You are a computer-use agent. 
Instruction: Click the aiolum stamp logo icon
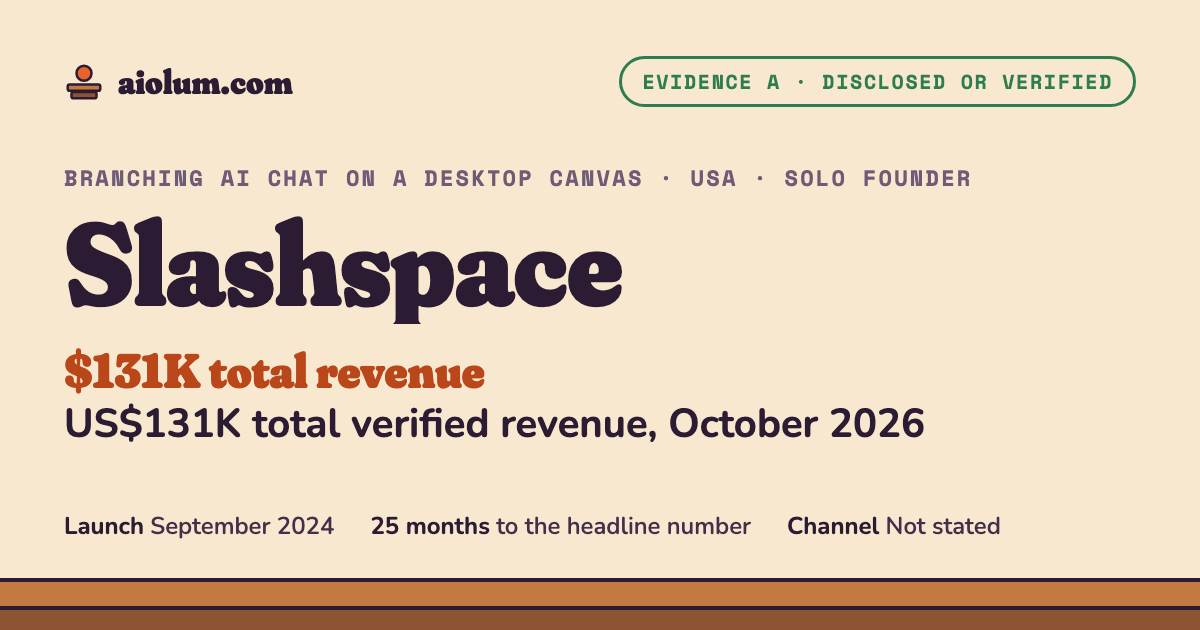pos(83,82)
